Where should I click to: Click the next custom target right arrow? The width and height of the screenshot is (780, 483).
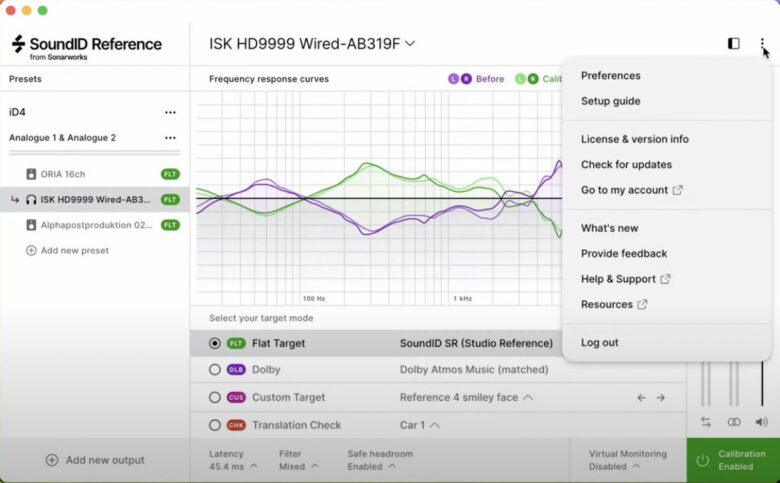661,397
